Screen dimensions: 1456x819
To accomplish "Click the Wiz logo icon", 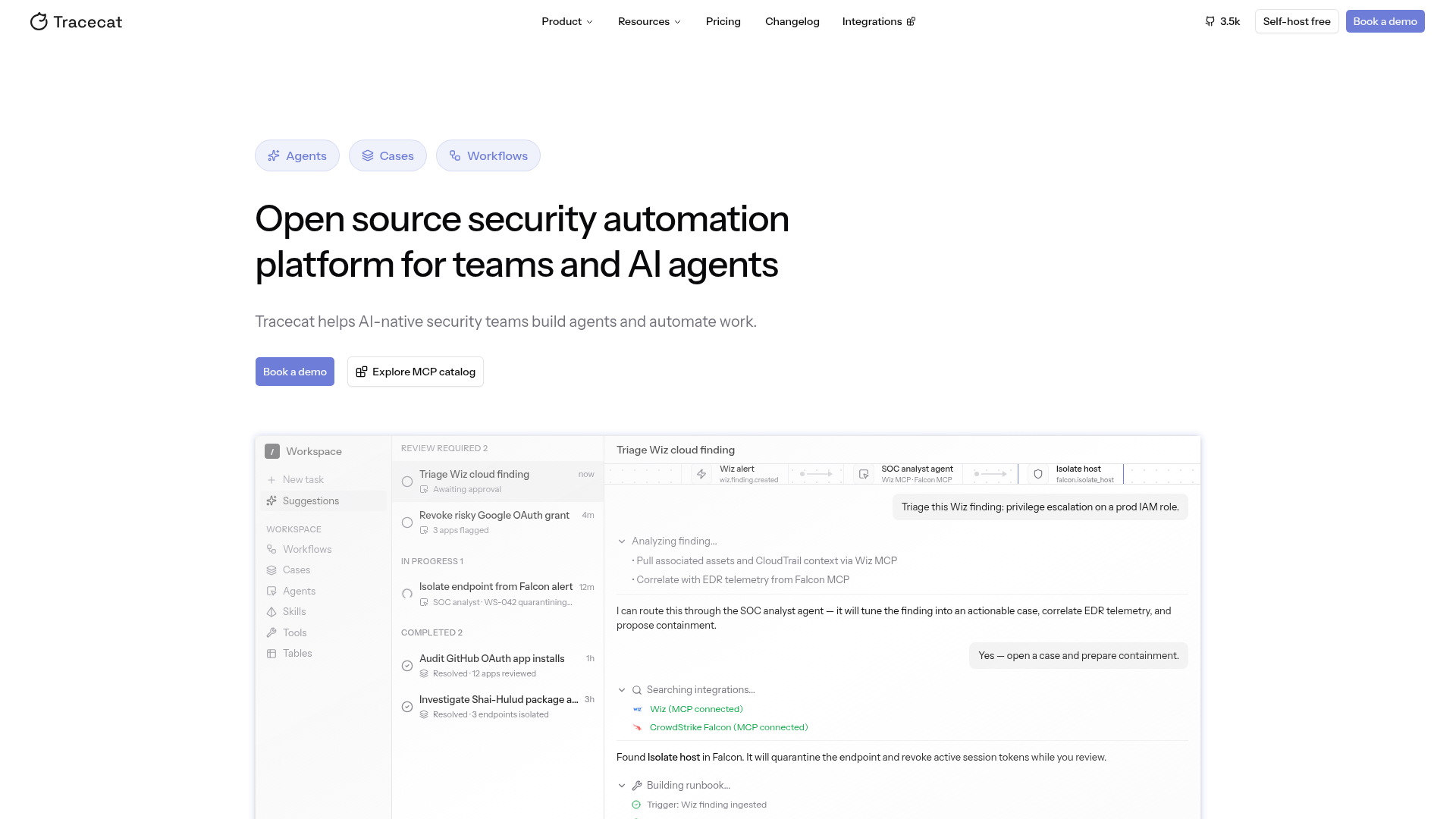I will pos(637,709).
